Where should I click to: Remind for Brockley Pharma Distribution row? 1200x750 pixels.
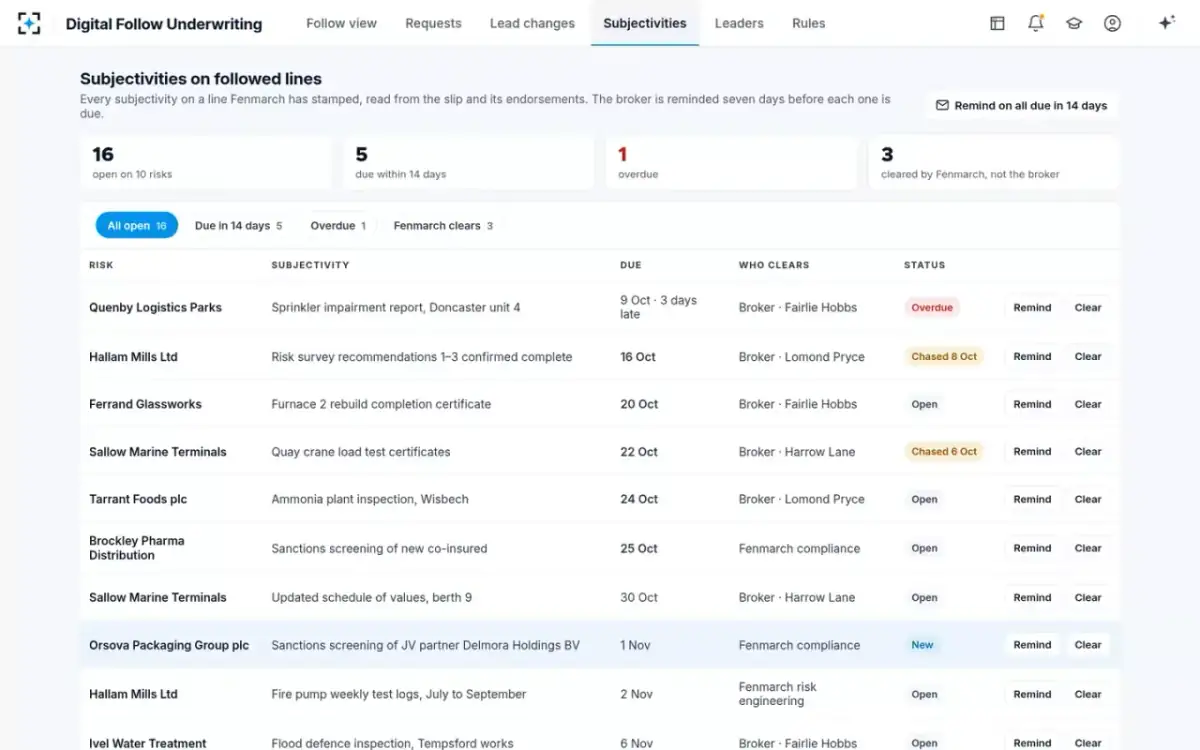(1032, 549)
